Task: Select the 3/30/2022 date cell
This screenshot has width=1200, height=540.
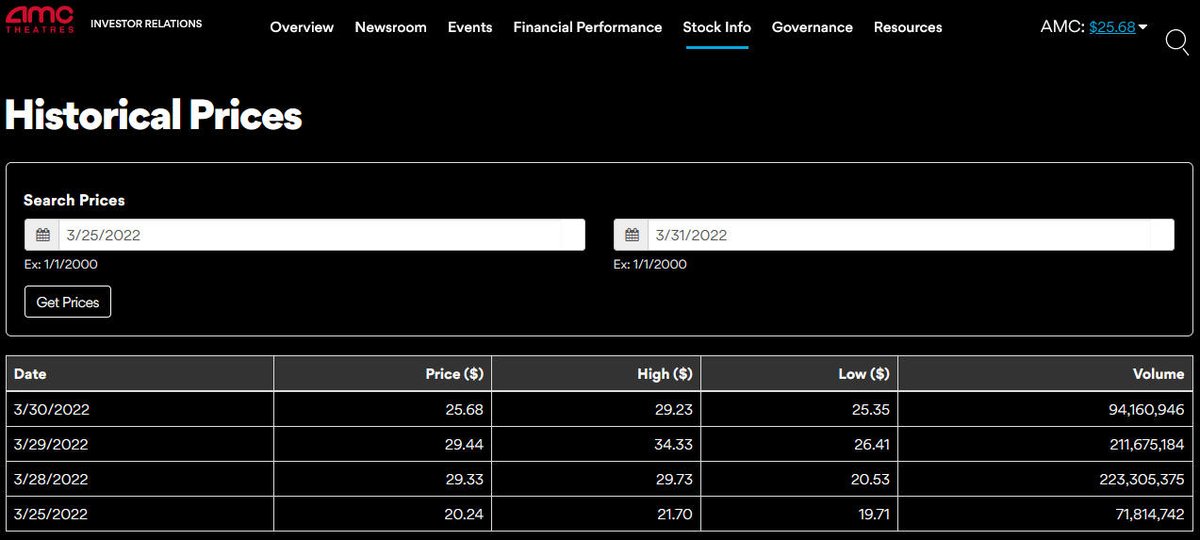Action: [140, 409]
